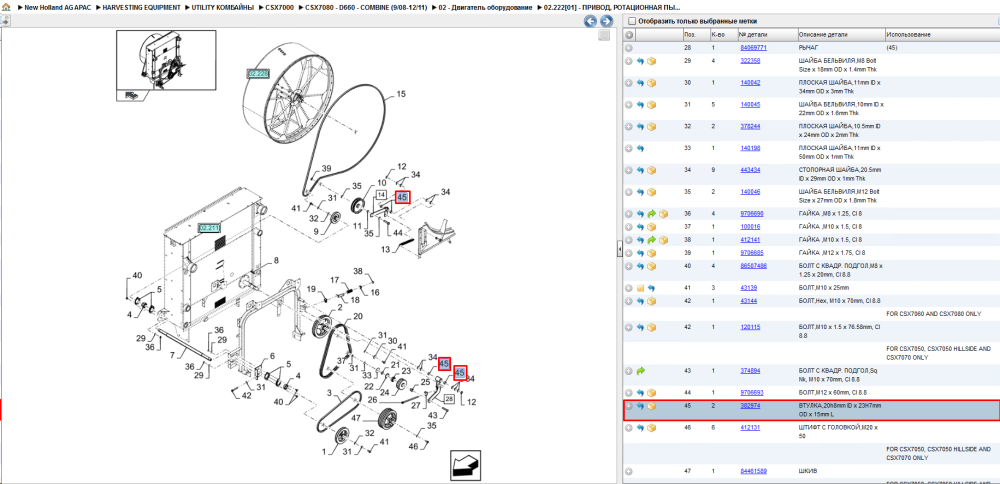Click the green forward arrow for part 412141

point(651,240)
